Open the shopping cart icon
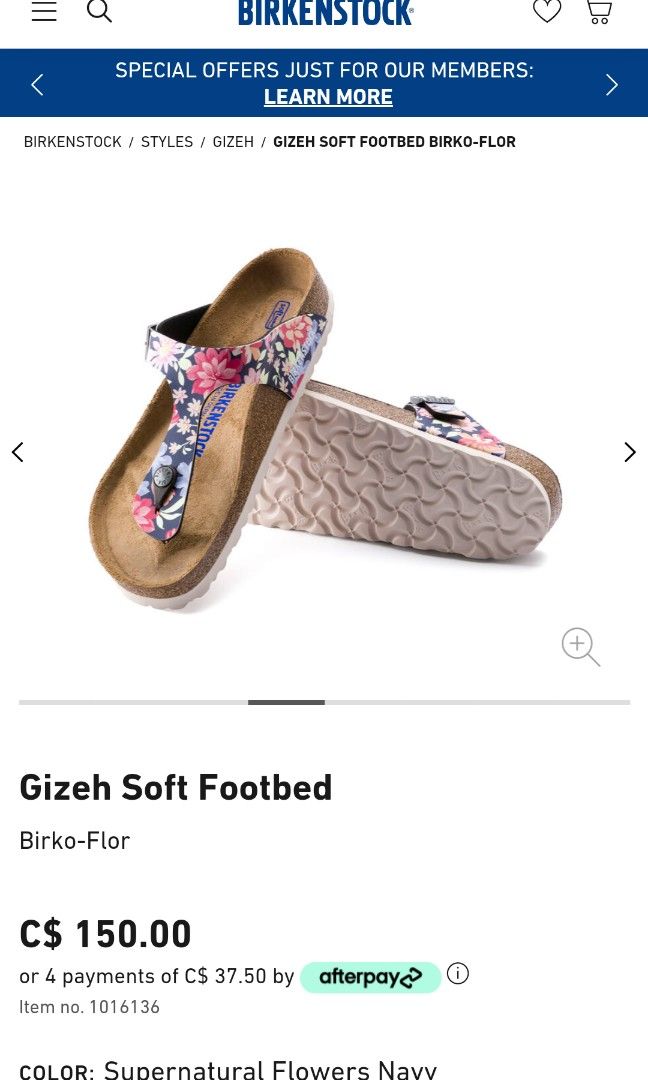The width and height of the screenshot is (648, 1080). 599,11
